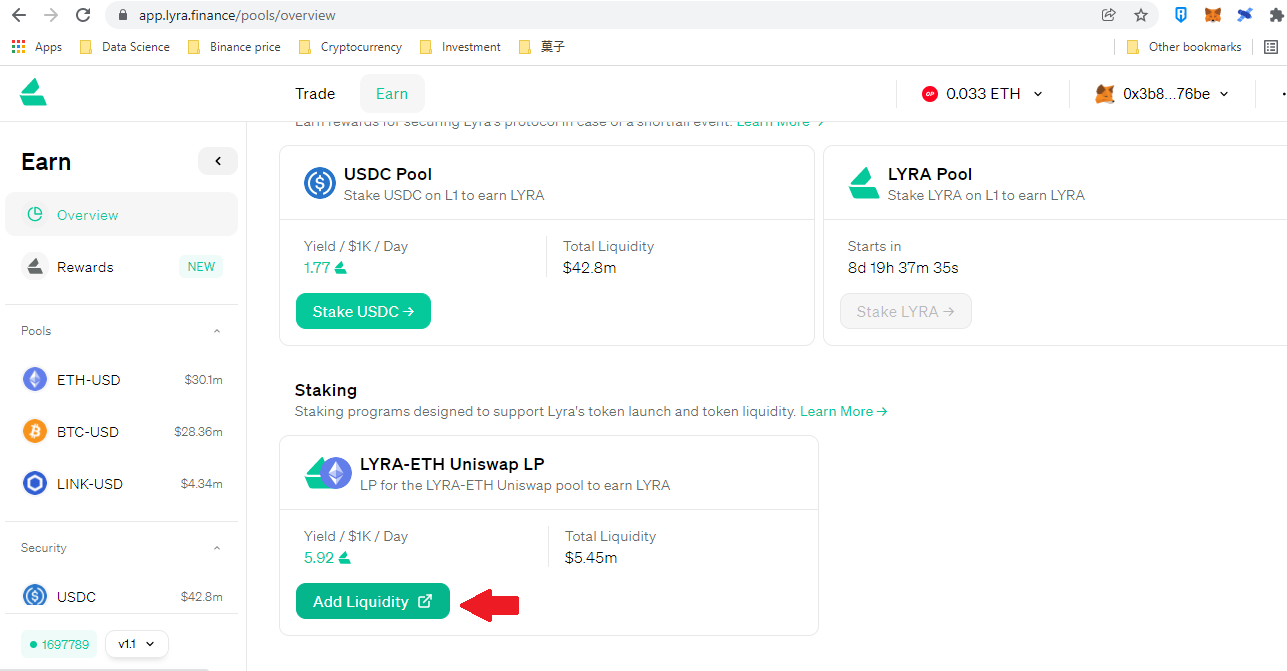Viewport: 1287px width, 671px height.
Task: Click the MetaMask fox beside wallet address
Action: 1105,94
